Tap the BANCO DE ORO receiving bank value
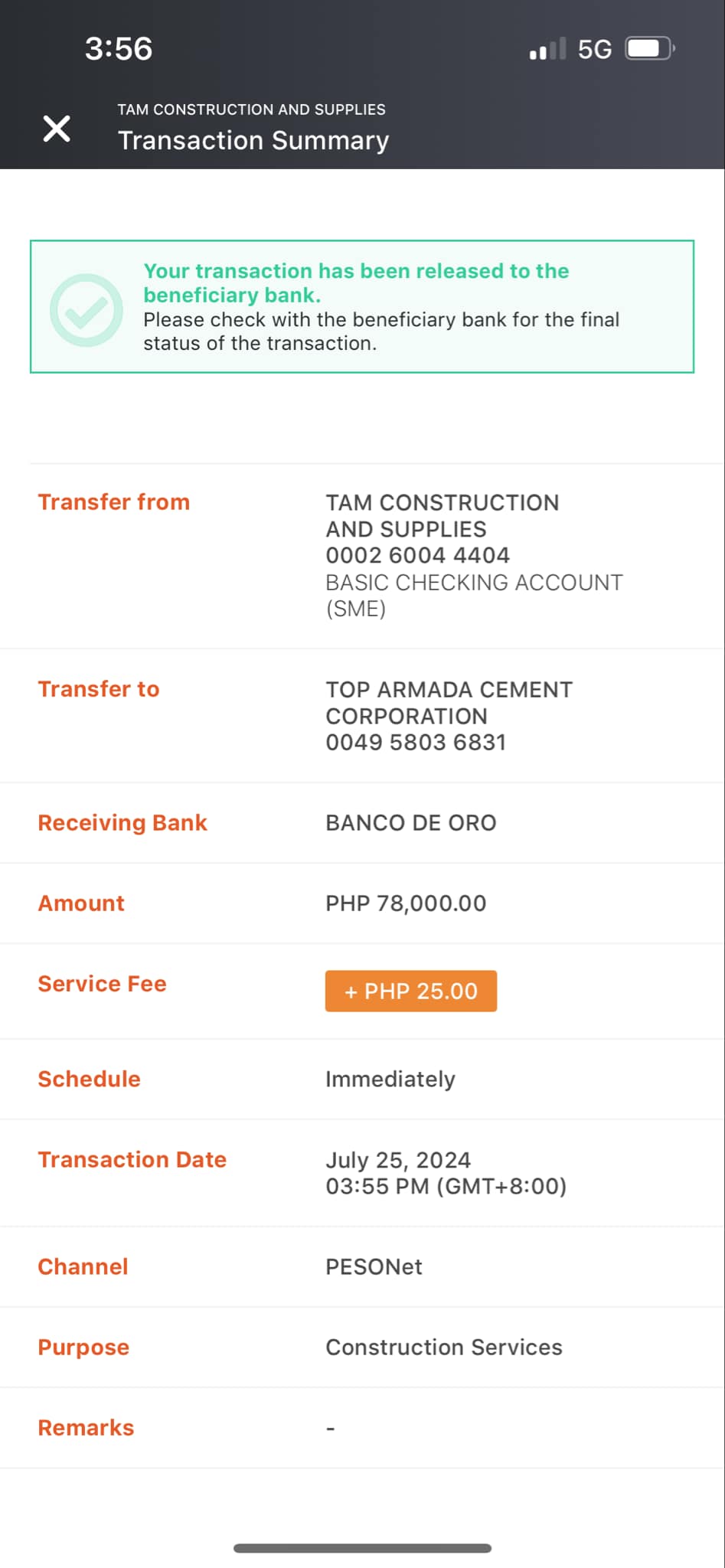The height and width of the screenshot is (1568, 725). (411, 823)
